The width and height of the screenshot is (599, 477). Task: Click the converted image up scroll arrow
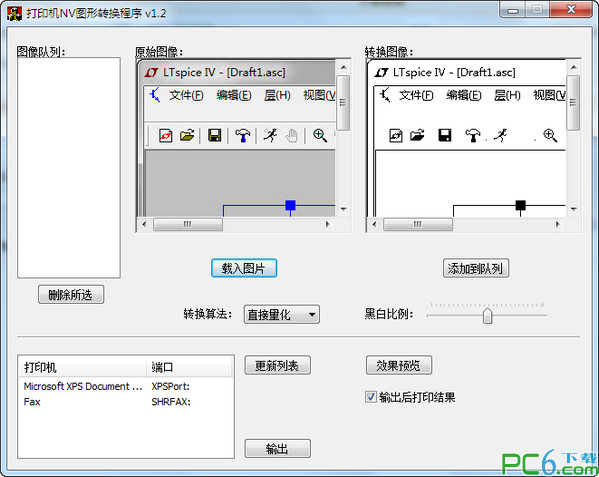coord(573,67)
